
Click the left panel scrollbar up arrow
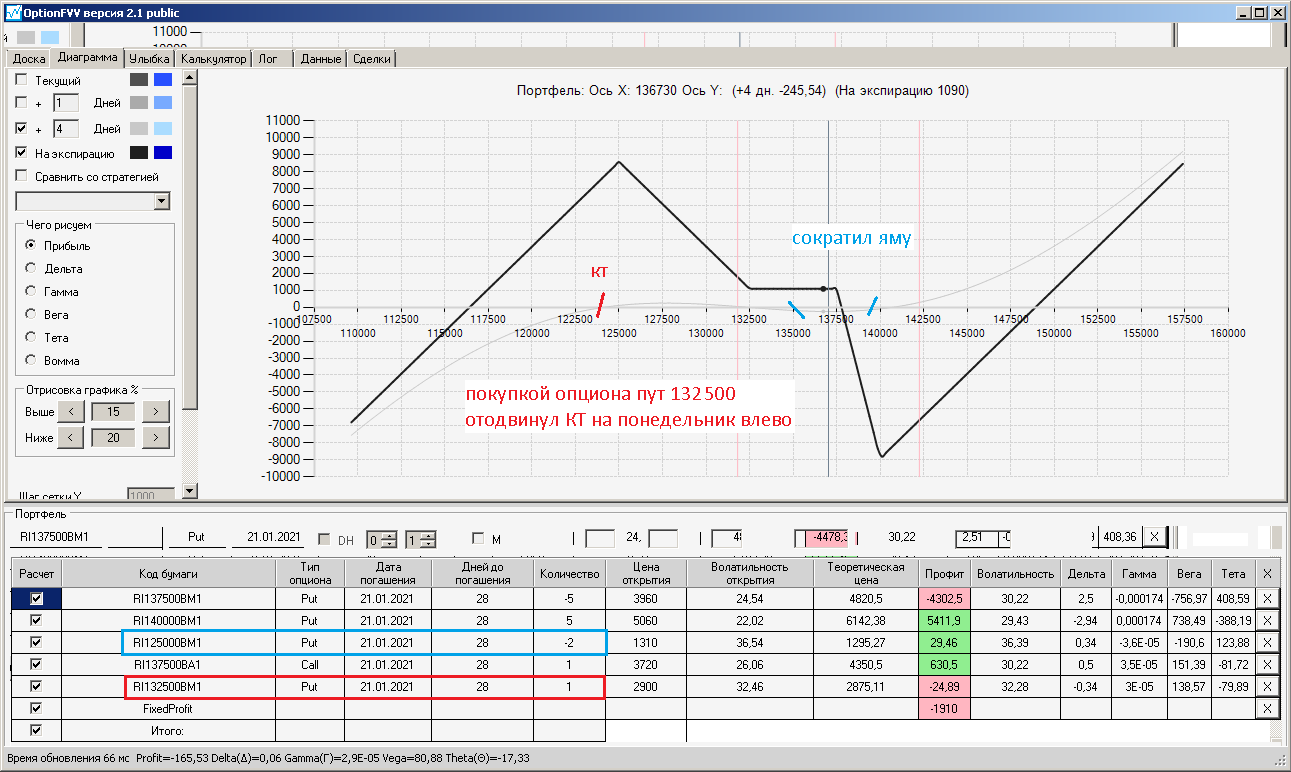point(191,78)
